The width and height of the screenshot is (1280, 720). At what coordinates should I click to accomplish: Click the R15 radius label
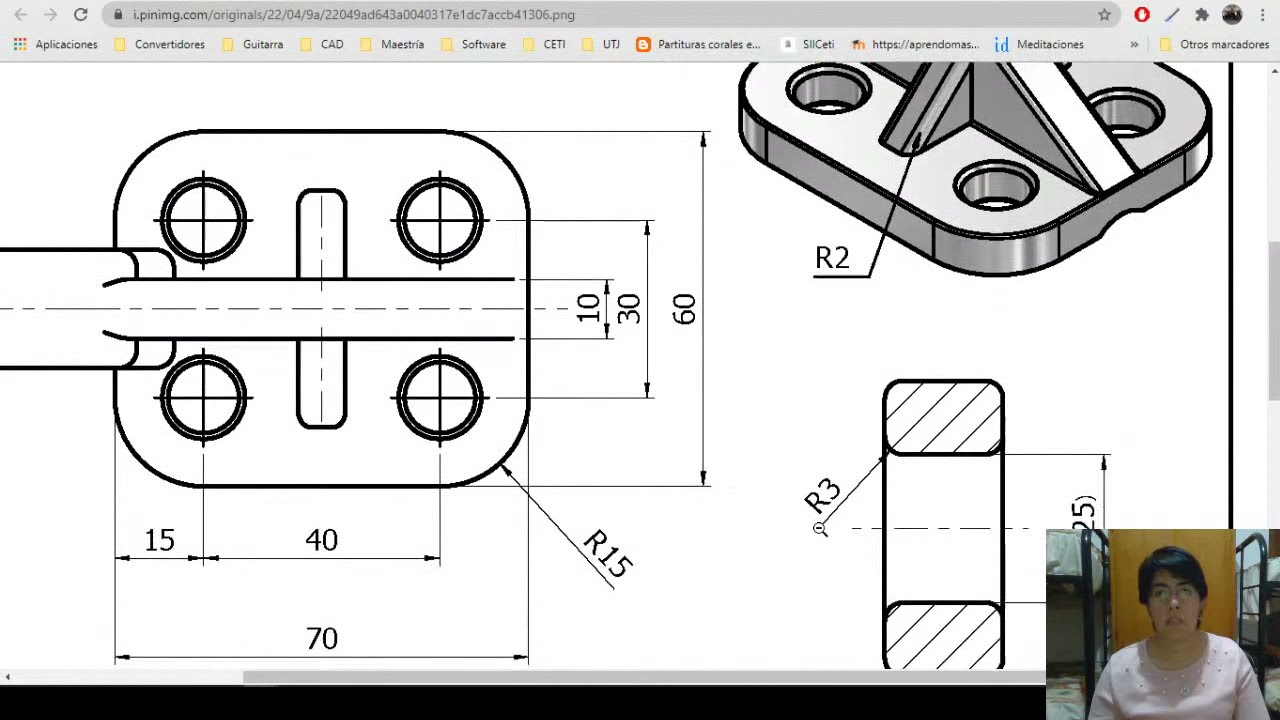[x=607, y=554]
